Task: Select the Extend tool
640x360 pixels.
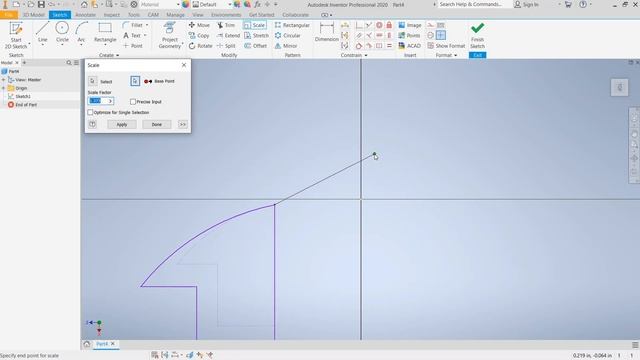Action: click(x=228, y=36)
